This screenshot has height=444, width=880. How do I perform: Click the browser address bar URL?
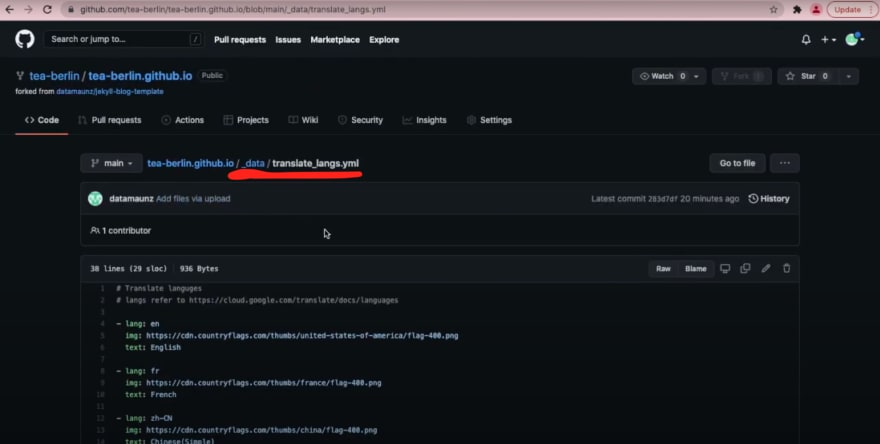pyautogui.click(x=233, y=10)
